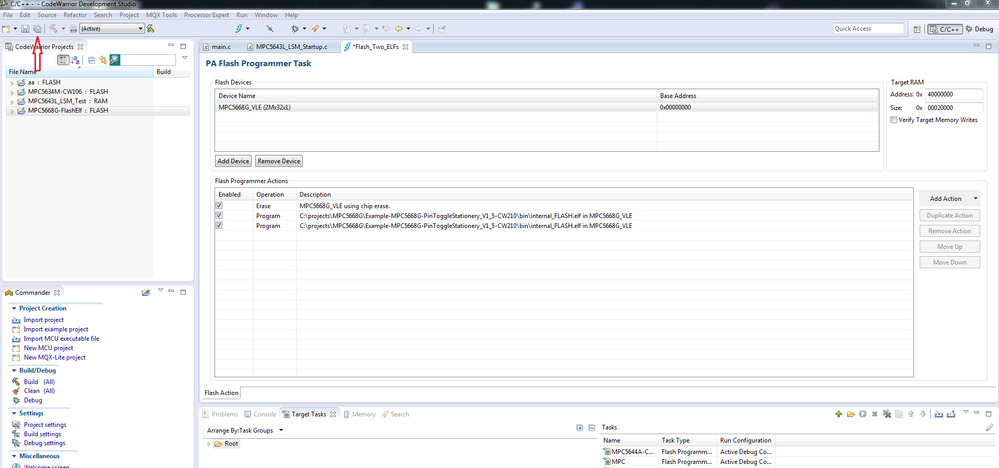Open the Processor Expert menu

click(x=207, y=15)
